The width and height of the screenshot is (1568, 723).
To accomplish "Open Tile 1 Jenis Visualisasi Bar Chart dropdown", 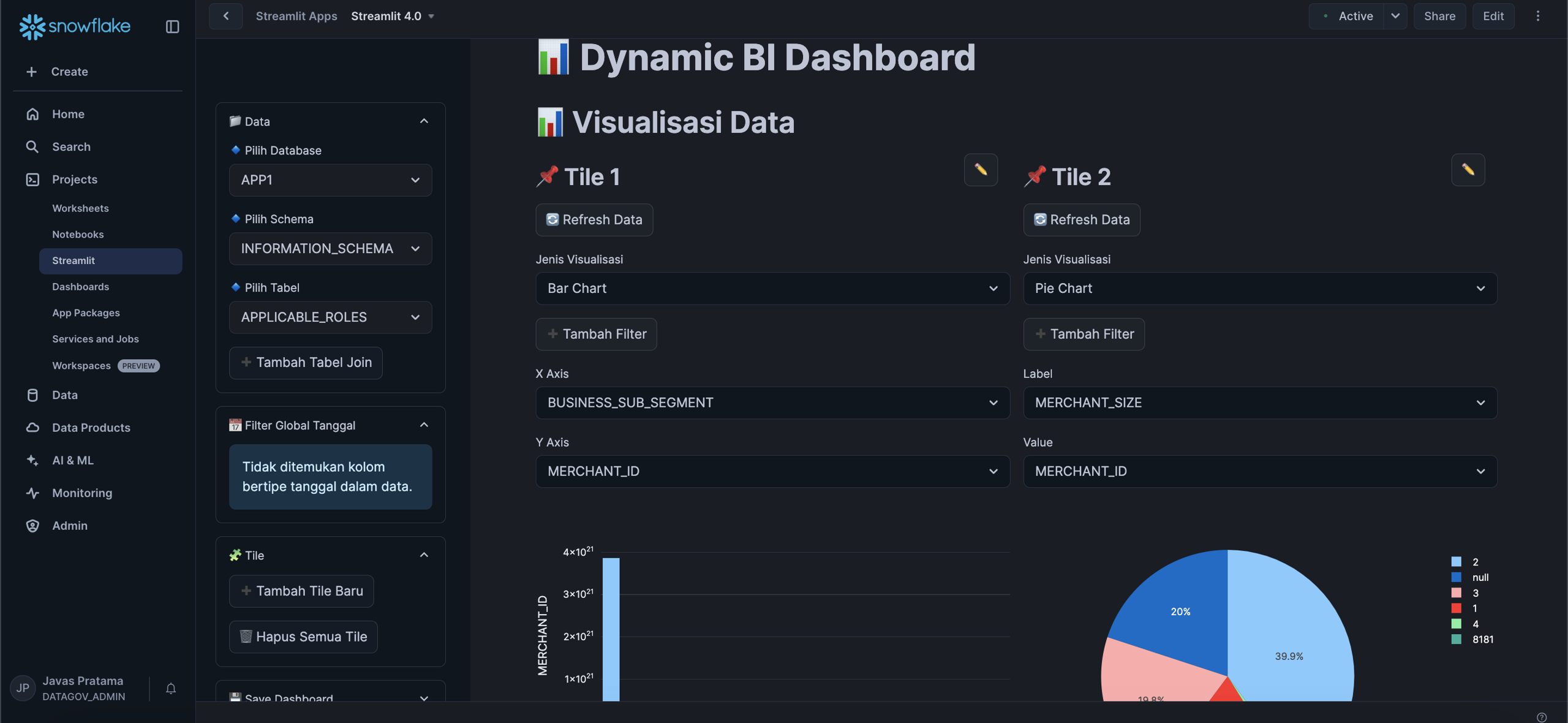I will [x=772, y=289].
